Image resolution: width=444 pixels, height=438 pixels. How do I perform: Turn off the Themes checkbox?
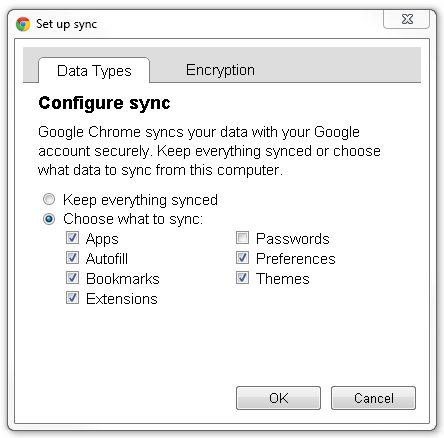coord(242,278)
